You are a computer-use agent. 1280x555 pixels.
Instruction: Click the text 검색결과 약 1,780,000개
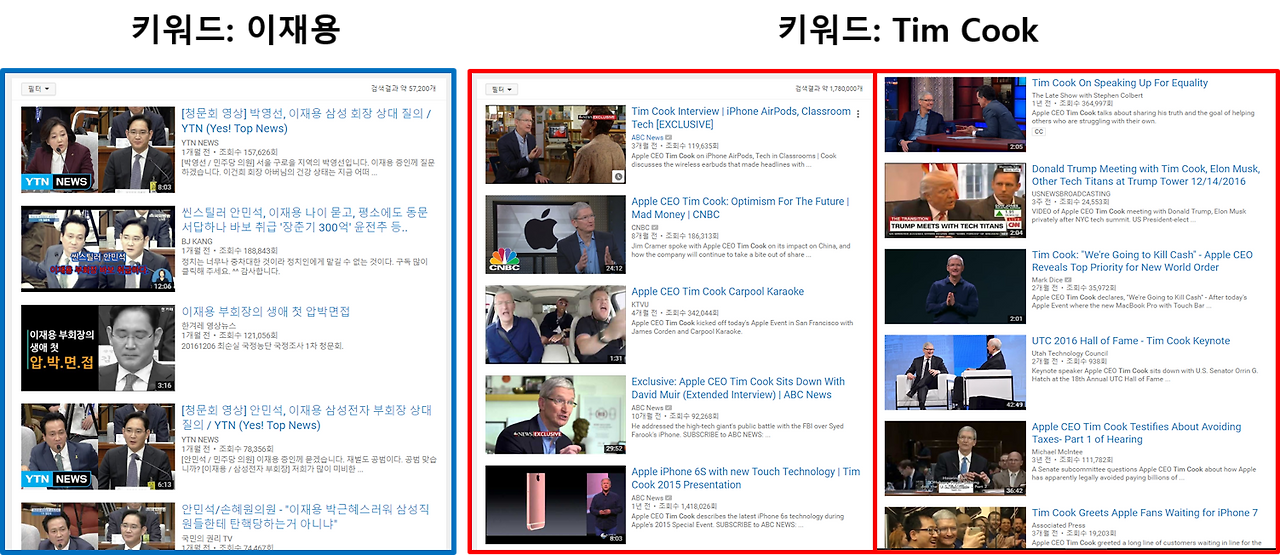(x=828, y=89)
